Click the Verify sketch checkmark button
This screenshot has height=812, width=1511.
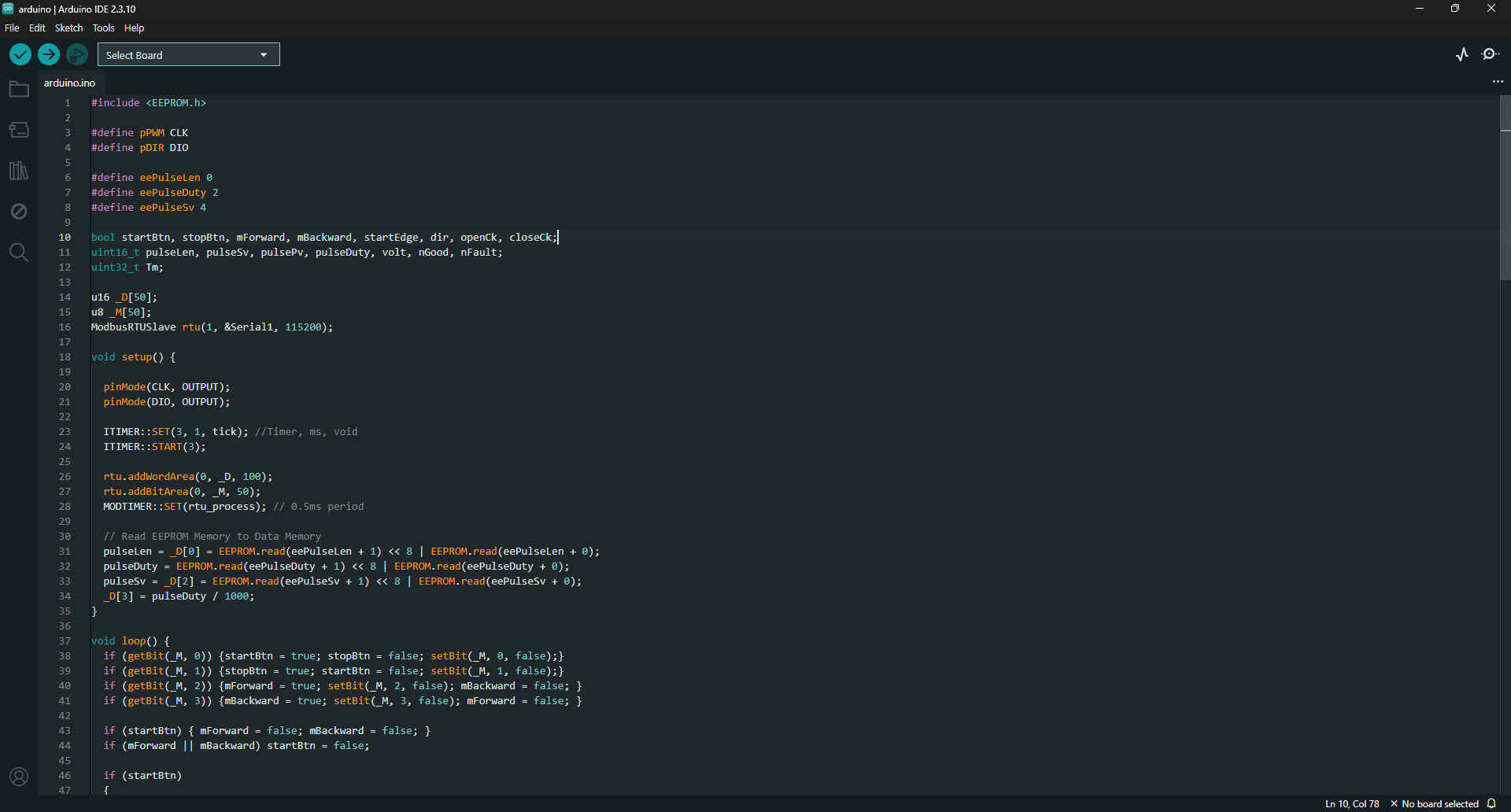20,54
